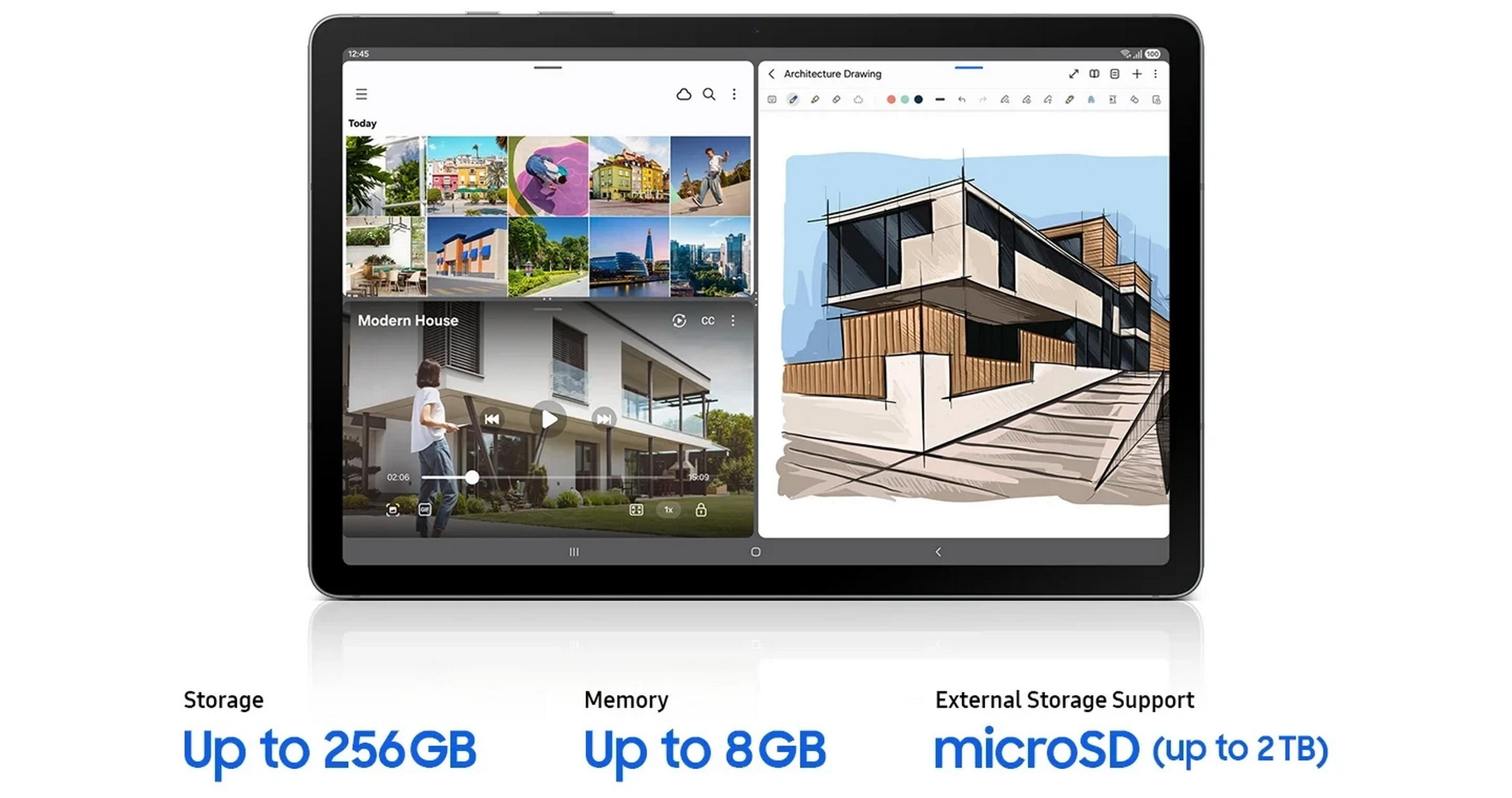Toggle CC captions on video
1512x798 pixels.
click(x=708, y=321)
